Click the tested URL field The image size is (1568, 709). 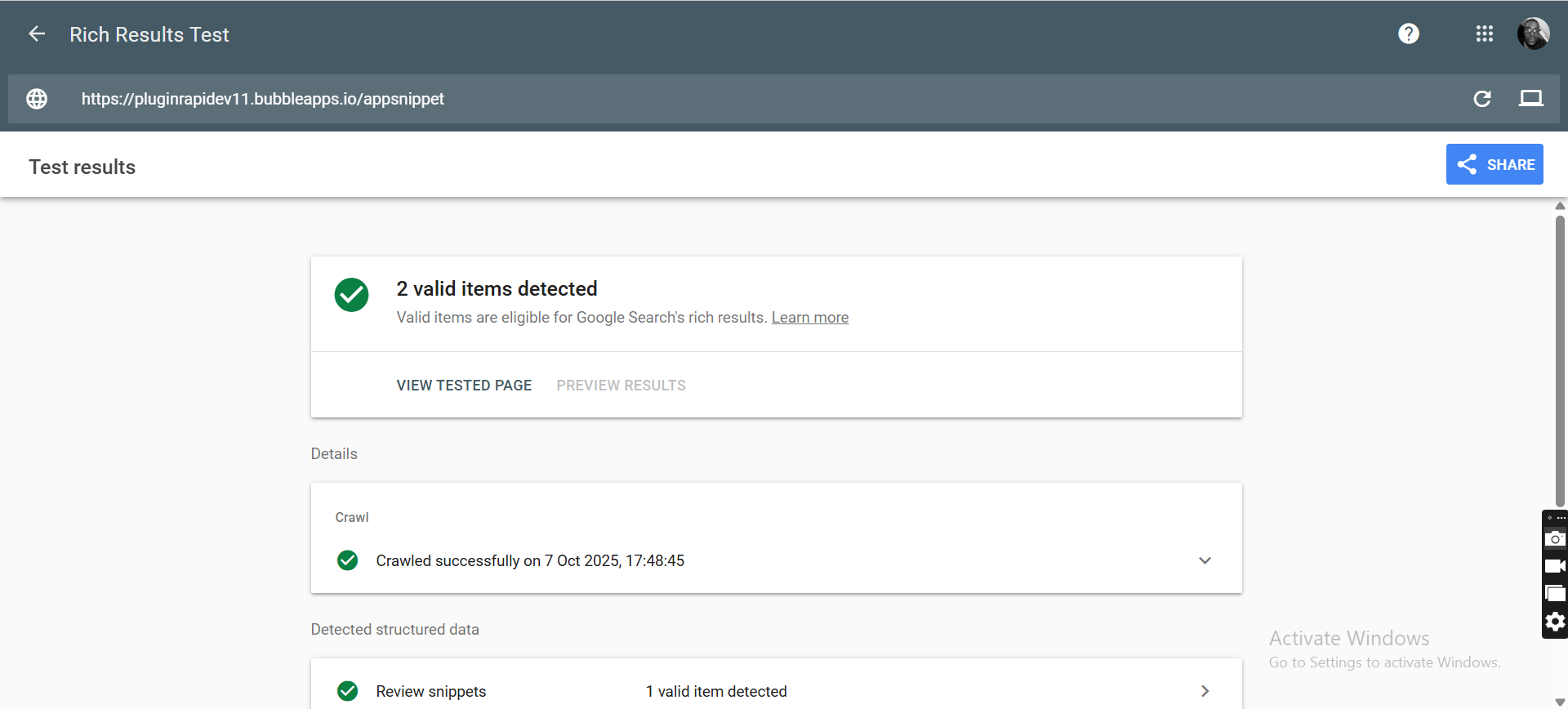coord(262,99)
